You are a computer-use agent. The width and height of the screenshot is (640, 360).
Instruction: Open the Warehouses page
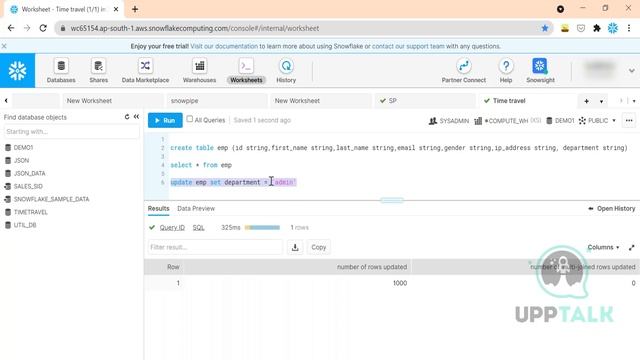(199, 71)
